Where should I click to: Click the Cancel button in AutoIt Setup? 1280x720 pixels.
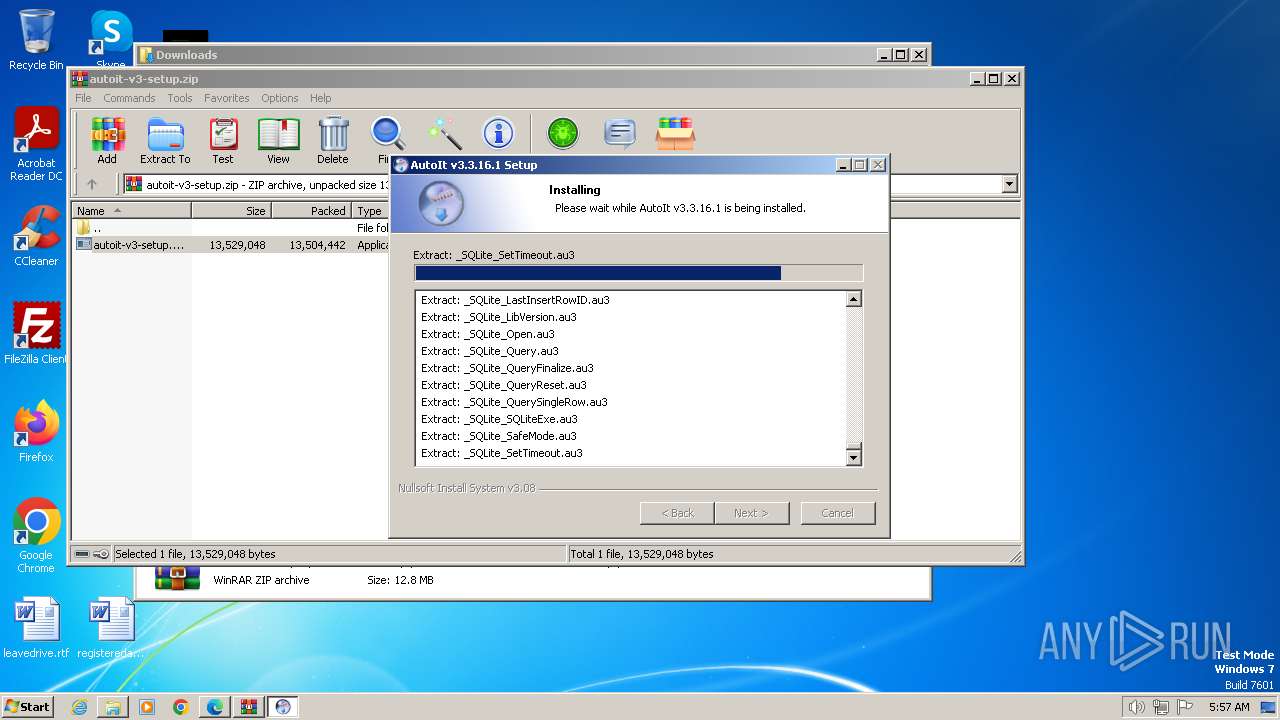[837, 513]
